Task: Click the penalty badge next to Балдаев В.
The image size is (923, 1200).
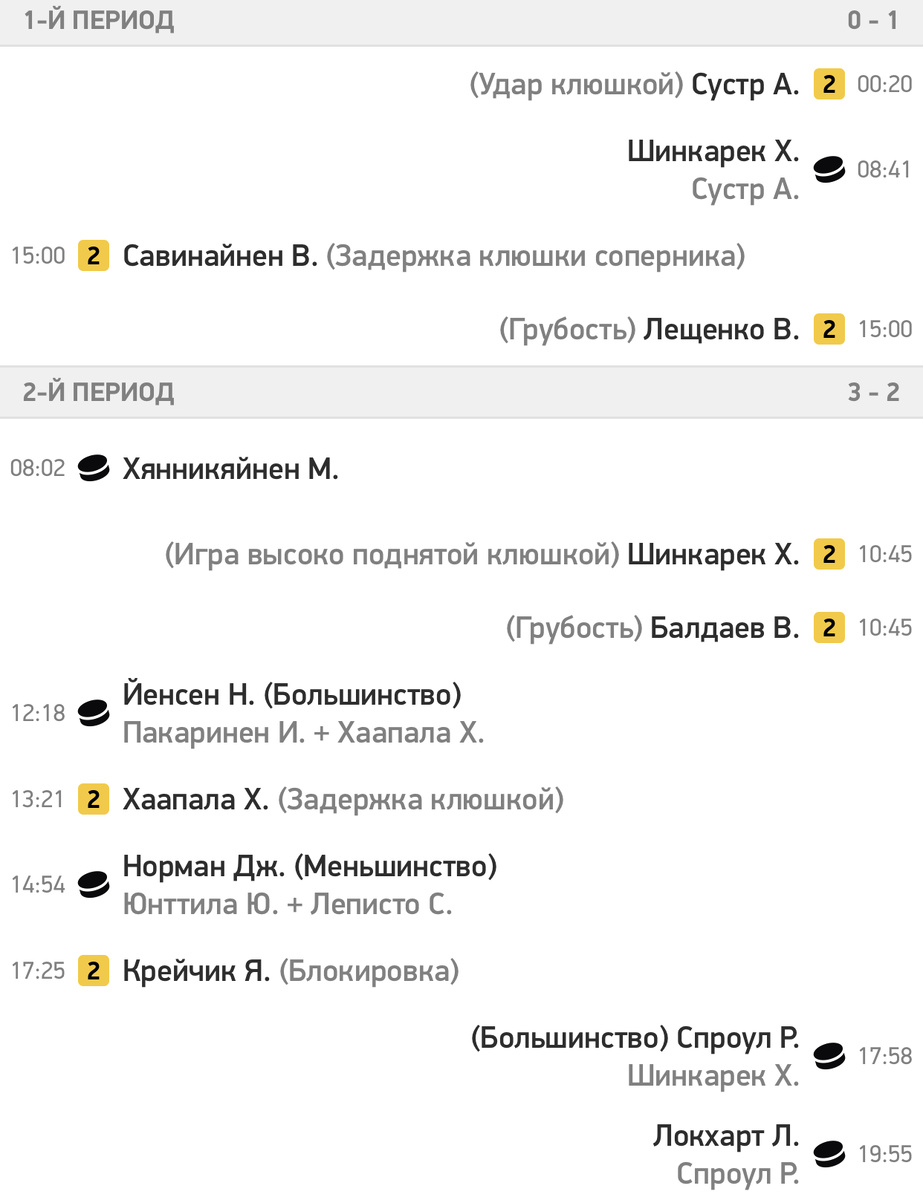Action: tap(829, 627)
